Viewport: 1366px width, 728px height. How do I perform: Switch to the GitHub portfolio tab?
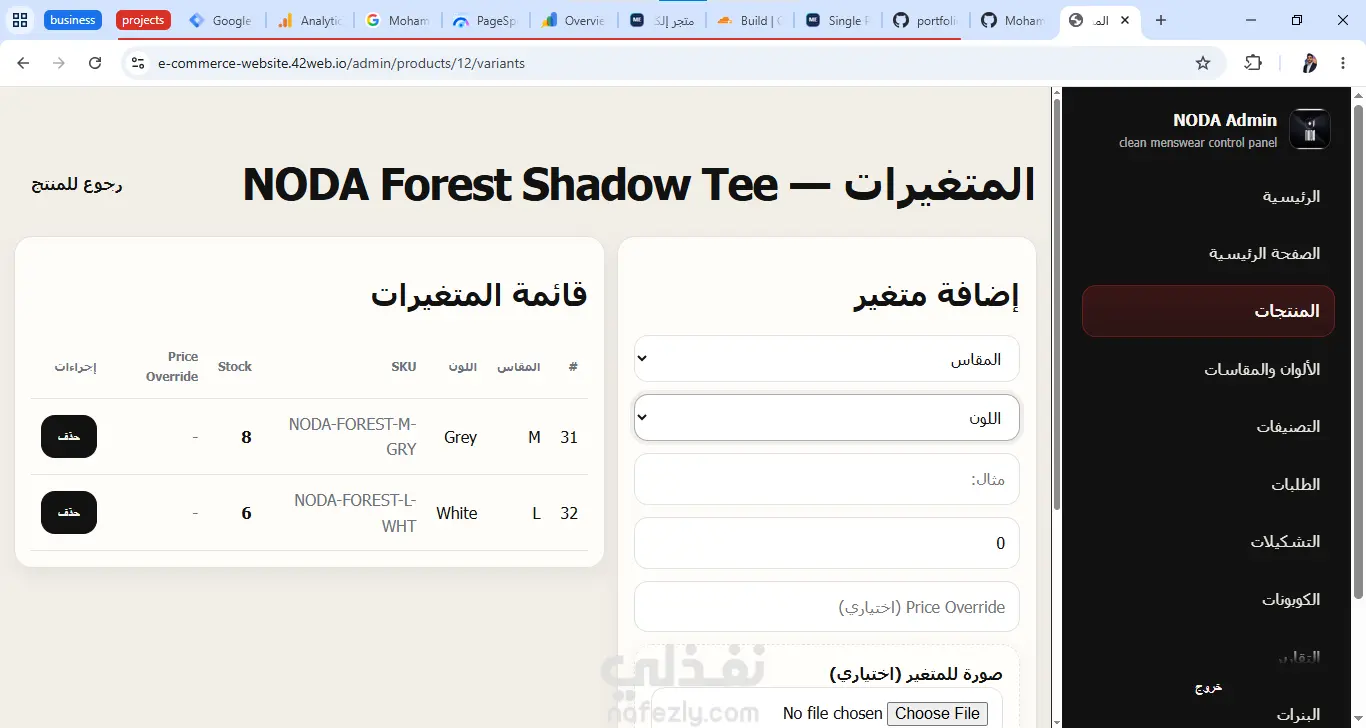(926, 20)
